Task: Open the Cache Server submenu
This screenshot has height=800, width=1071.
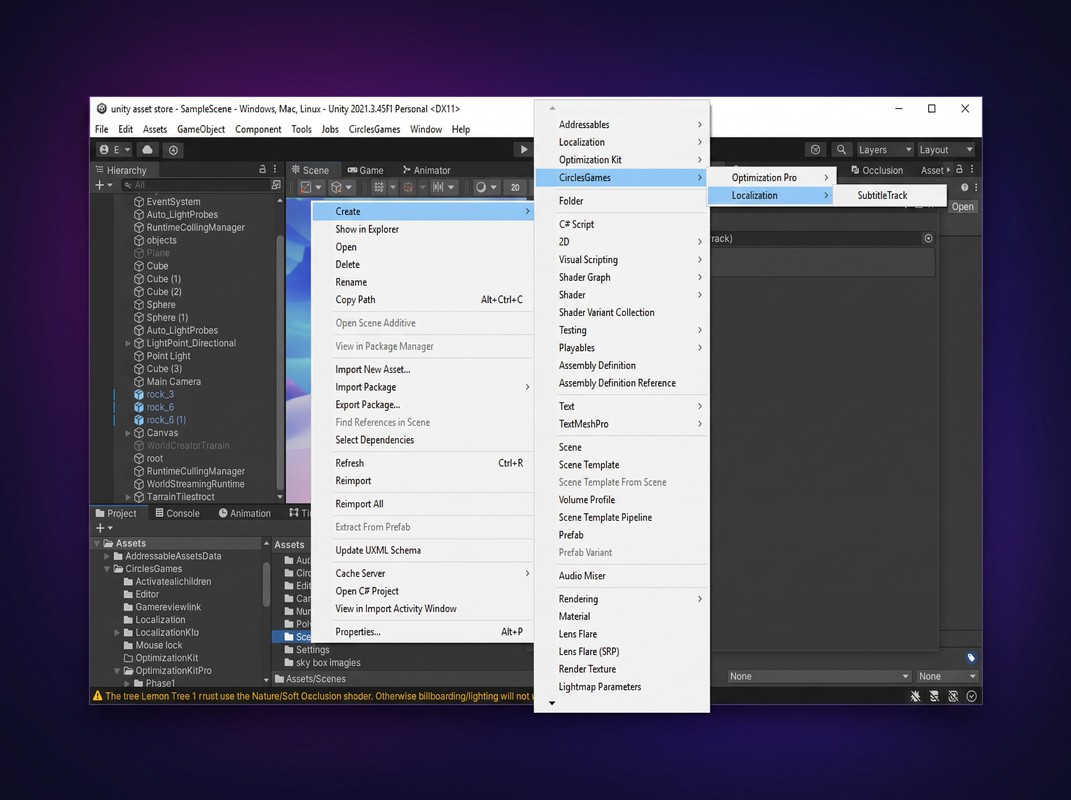Action: pos(423,573)
